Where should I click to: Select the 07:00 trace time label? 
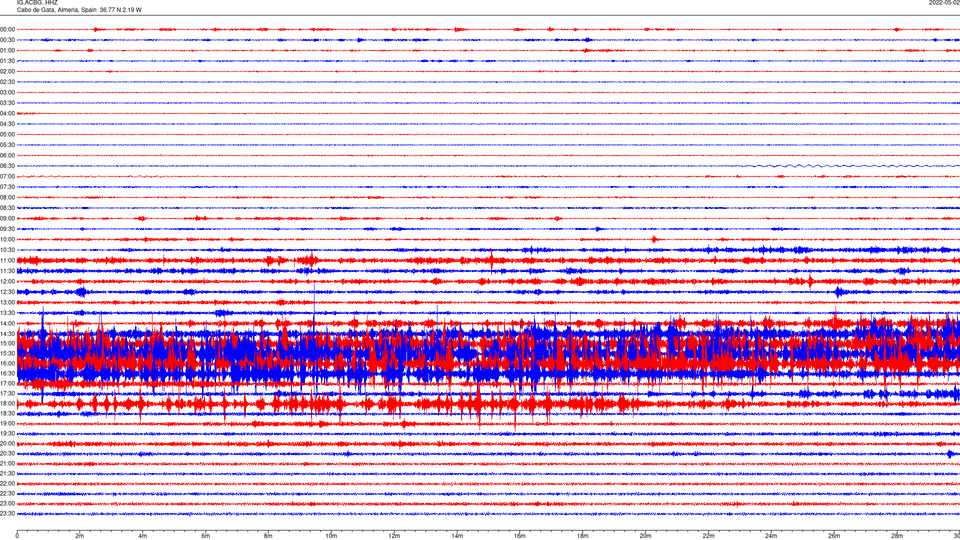coord(7,176)
